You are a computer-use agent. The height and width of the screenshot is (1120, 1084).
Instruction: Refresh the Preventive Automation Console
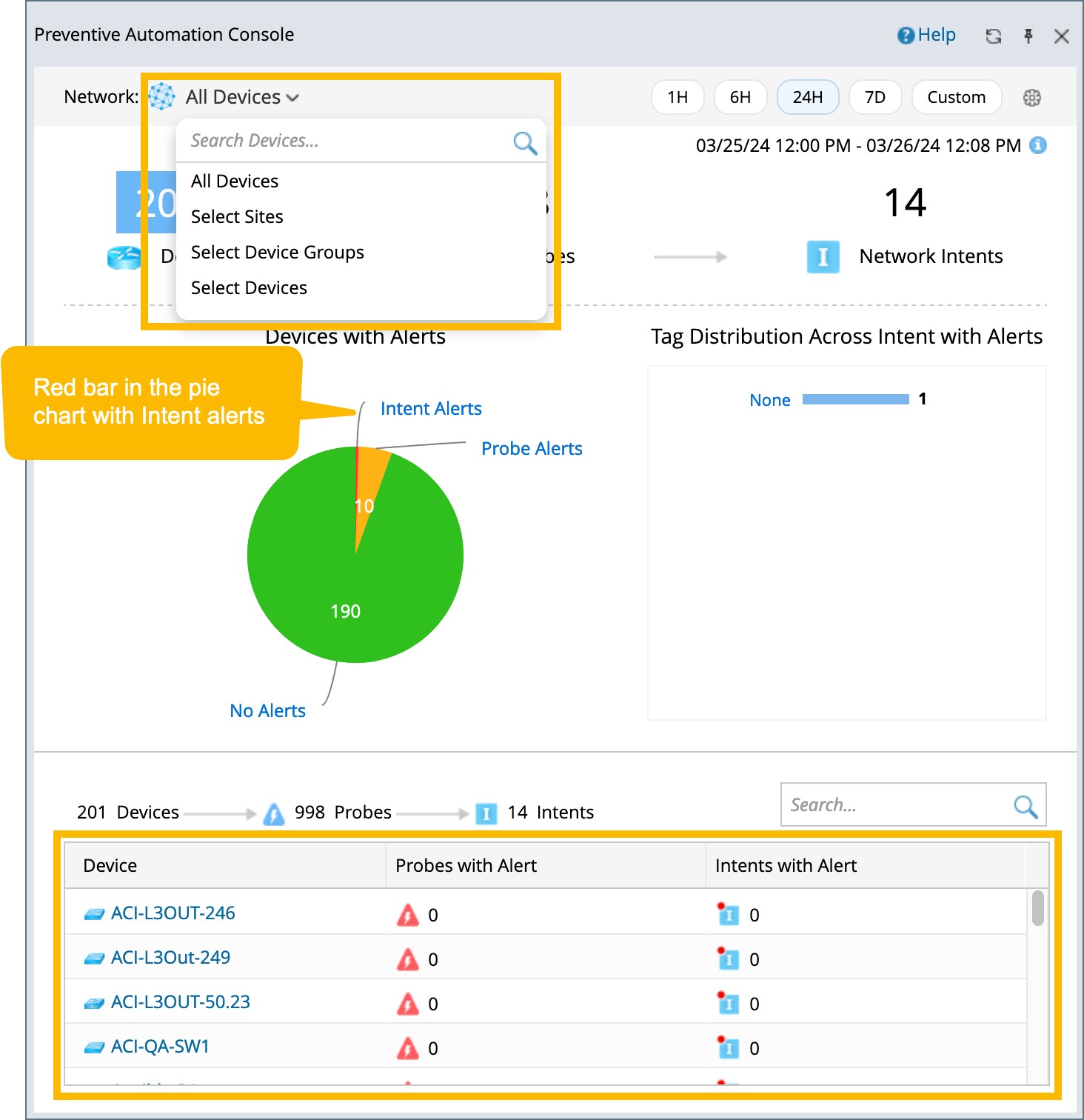pos(993,36)
